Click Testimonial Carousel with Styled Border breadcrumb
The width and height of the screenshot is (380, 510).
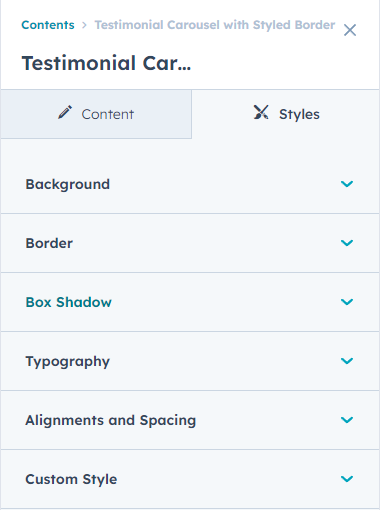(x=215, y=25)
